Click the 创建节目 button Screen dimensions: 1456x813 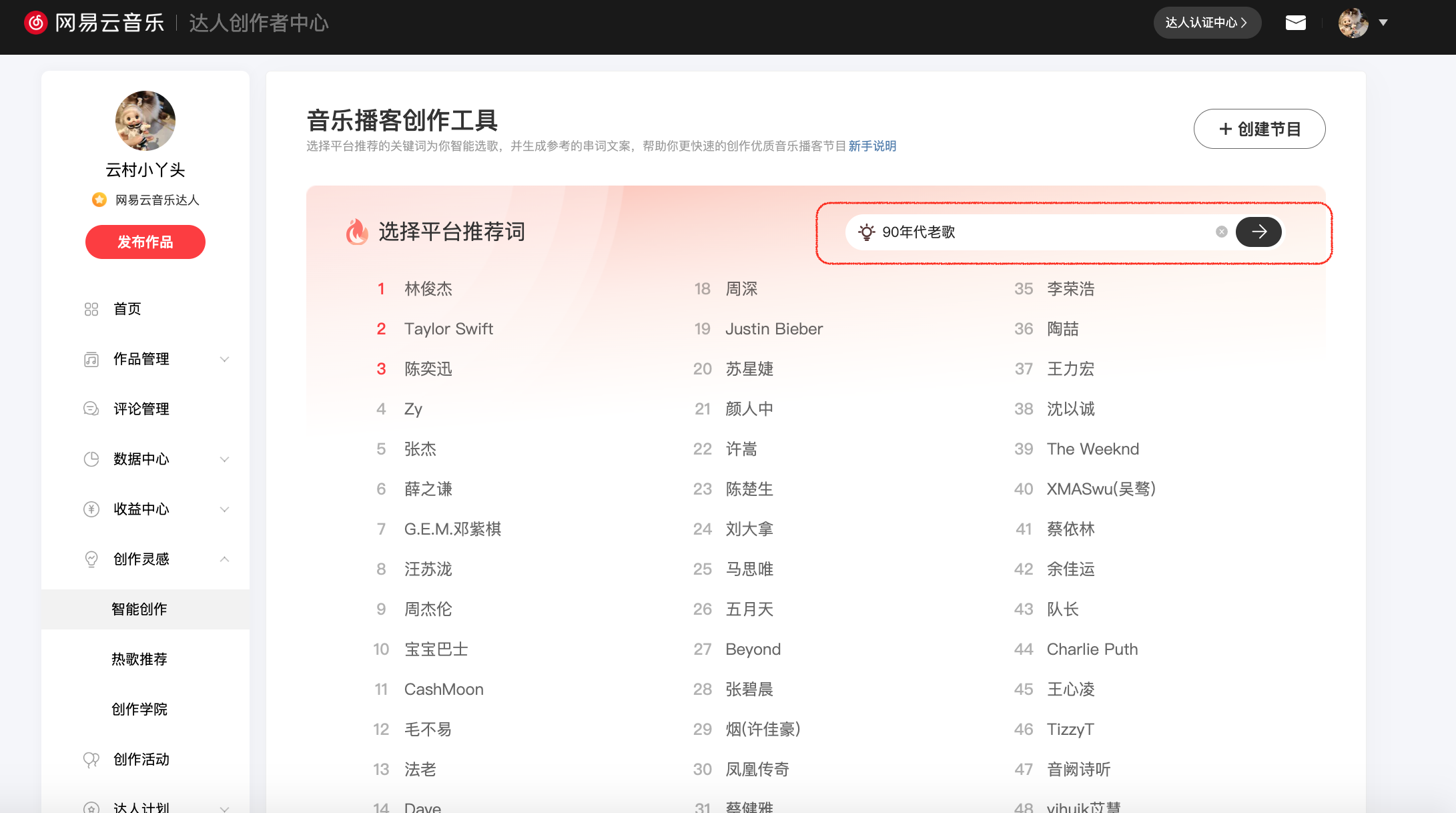coord(1259,129)
